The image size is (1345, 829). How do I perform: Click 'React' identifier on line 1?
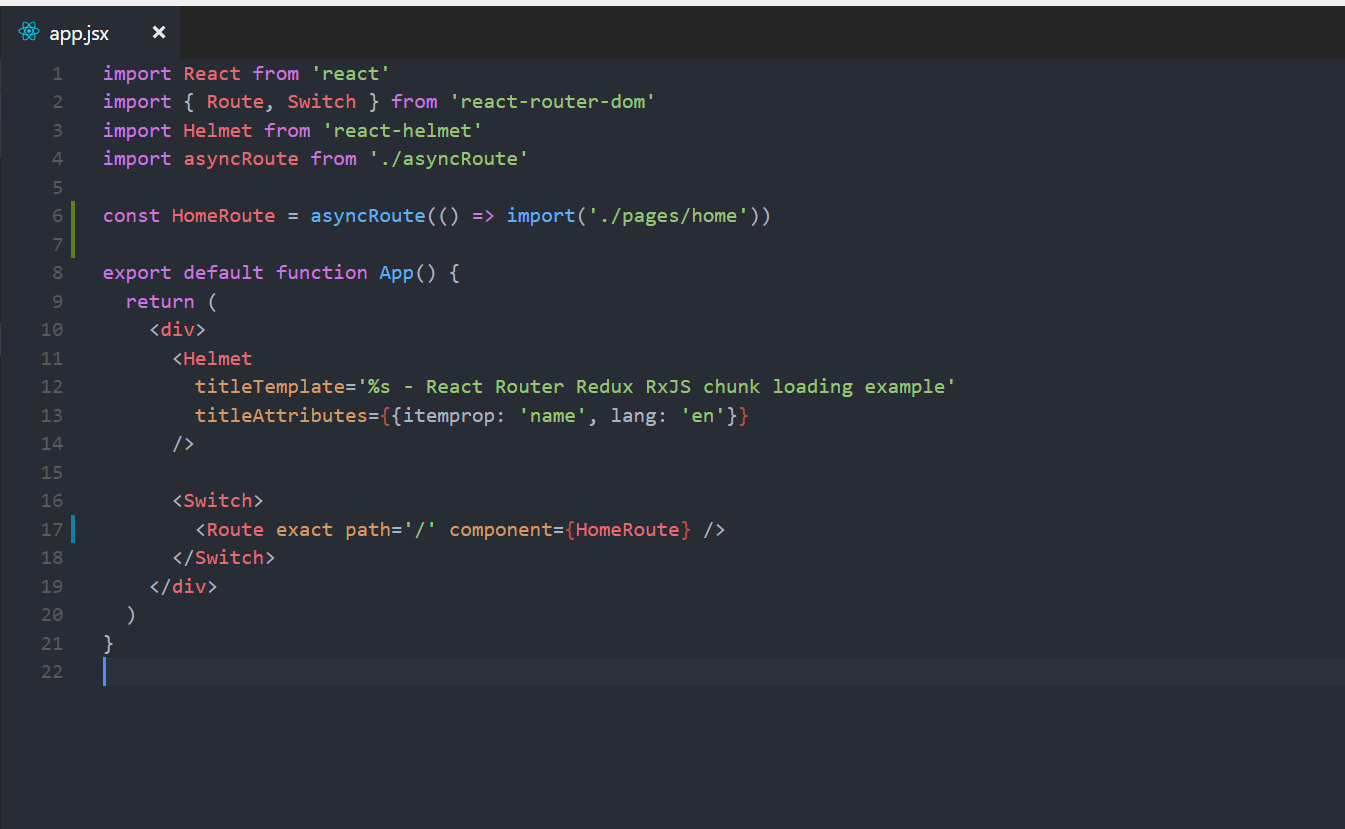click(x=212, y=74)
